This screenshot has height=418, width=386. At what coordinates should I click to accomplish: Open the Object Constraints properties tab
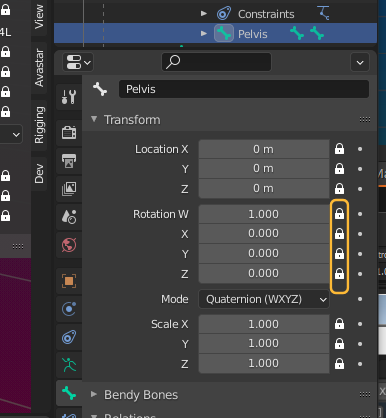click(69, 337)
